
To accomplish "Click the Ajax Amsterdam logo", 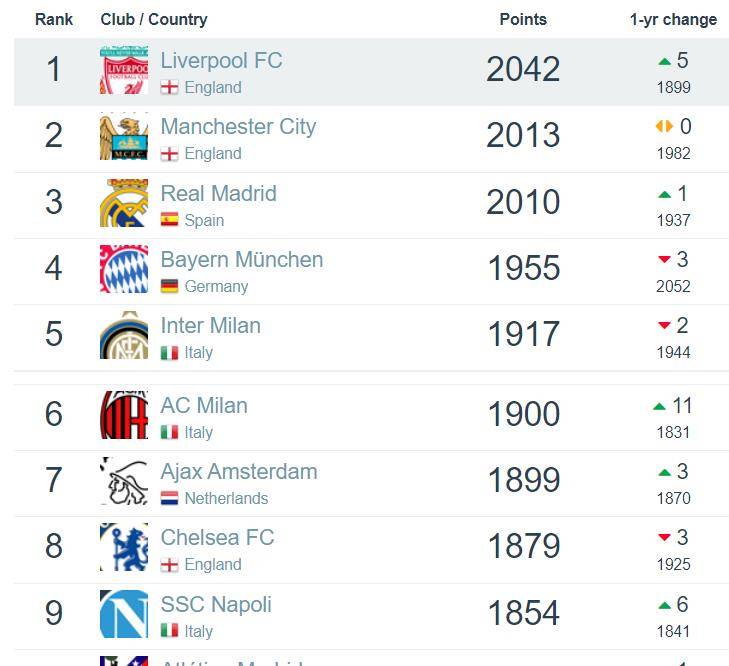I will 124,481.
